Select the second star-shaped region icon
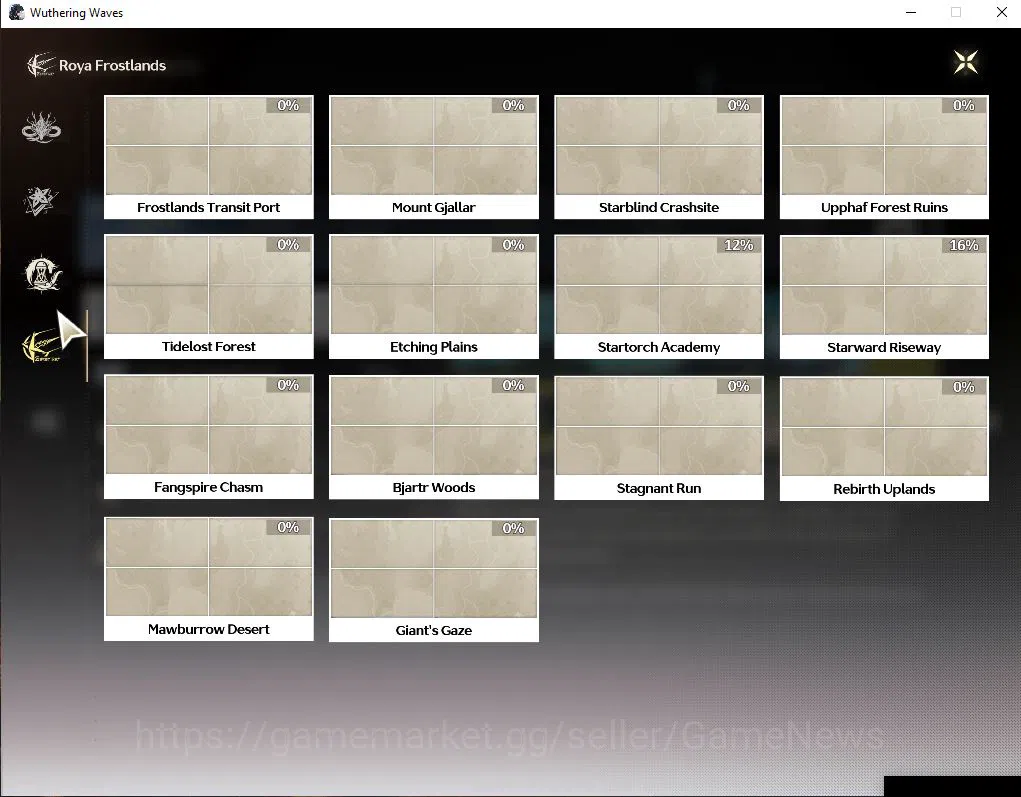Image resolution: width=1021 pixels, height=797 pixels. coord(41,201)
